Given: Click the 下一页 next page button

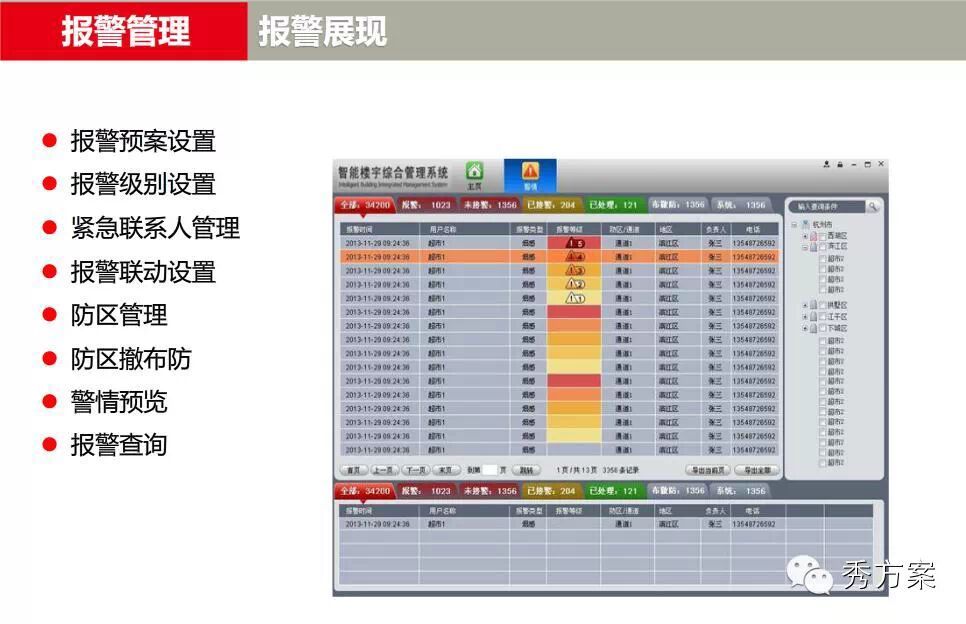Looking at the screenshot, I should 415,470.
